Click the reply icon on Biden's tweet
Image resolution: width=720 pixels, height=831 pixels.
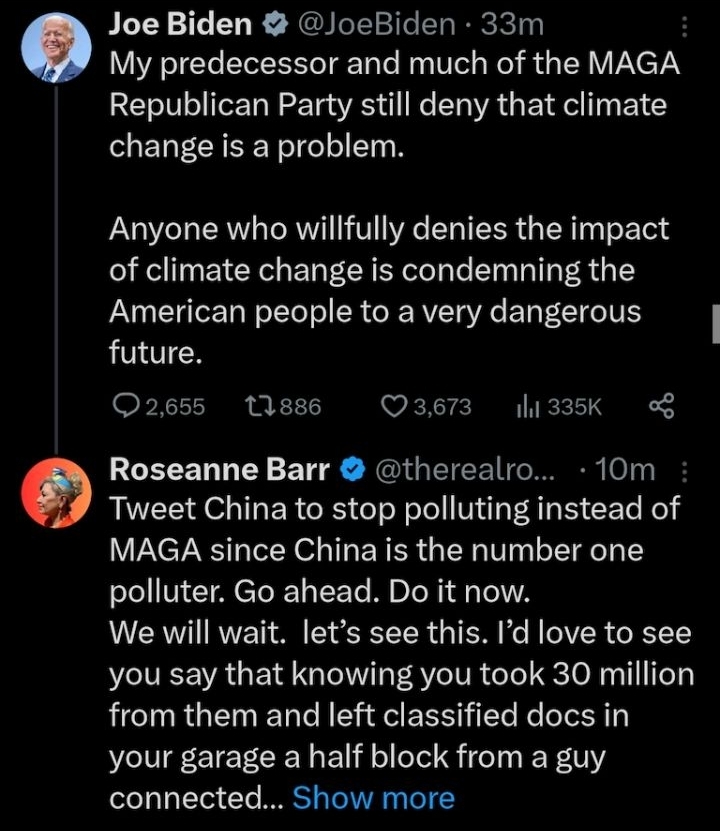click(x=126, y=405)
